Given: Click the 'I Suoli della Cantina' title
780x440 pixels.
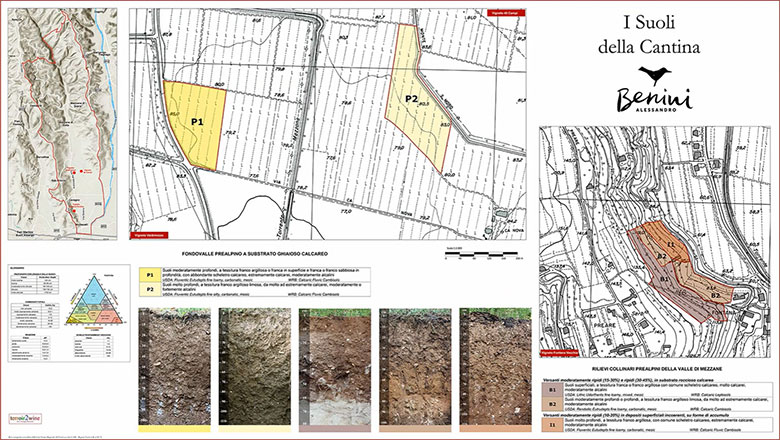Looking at the screenshot, I should [649, 35].
